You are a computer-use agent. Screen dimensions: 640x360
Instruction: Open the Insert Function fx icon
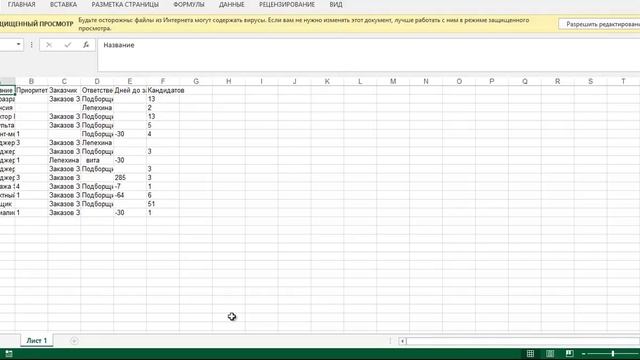coord(86,45)
